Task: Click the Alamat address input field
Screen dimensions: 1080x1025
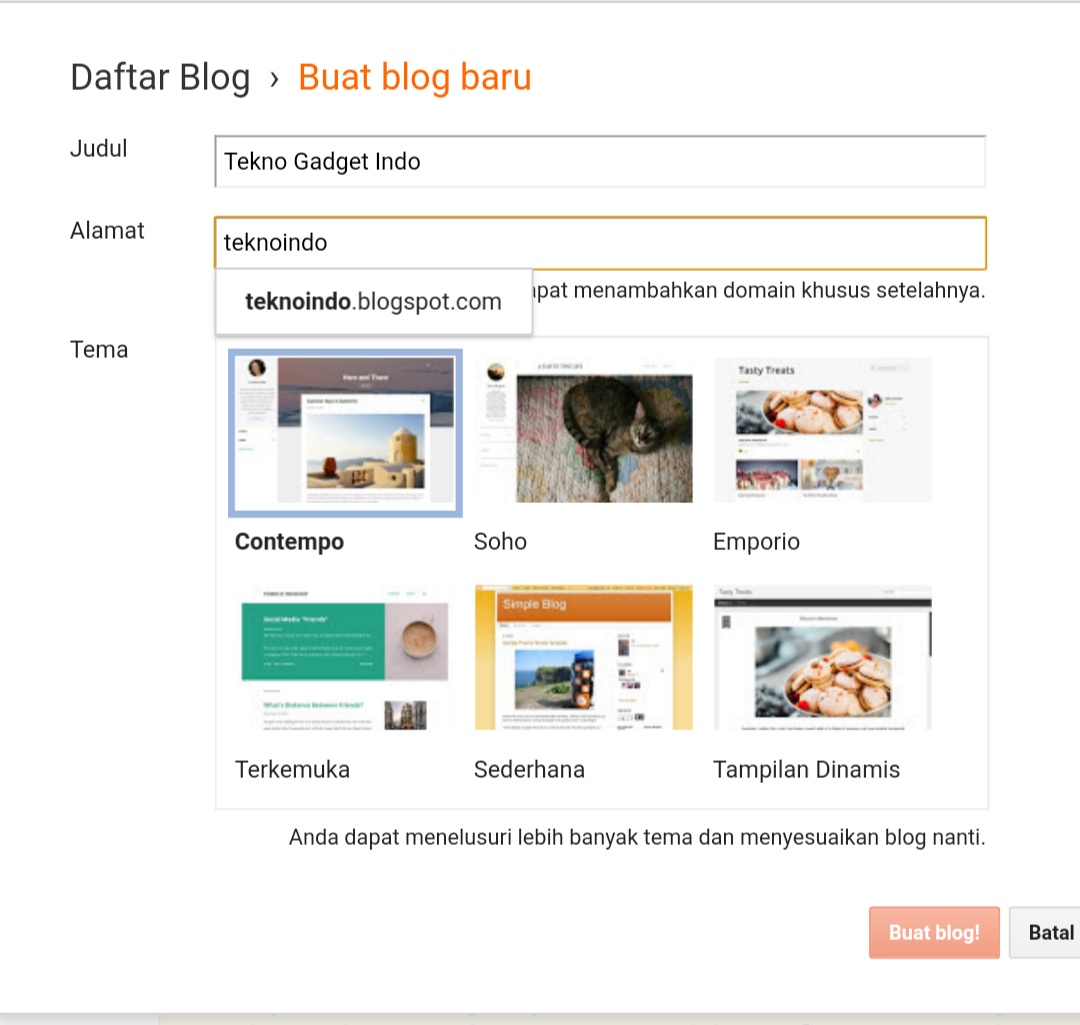Action: pyautogui.click(x=600, y=242)
